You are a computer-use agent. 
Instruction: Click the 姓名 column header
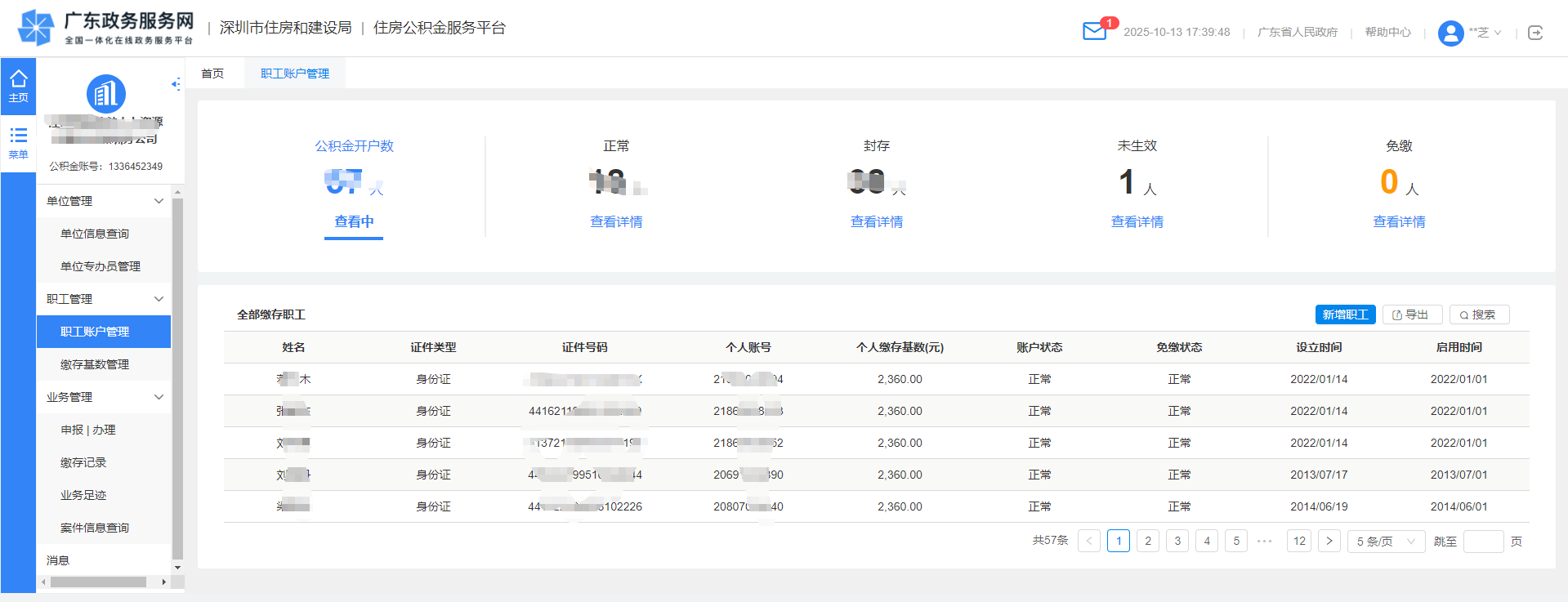pyautogui.click(x=293, y=347)
